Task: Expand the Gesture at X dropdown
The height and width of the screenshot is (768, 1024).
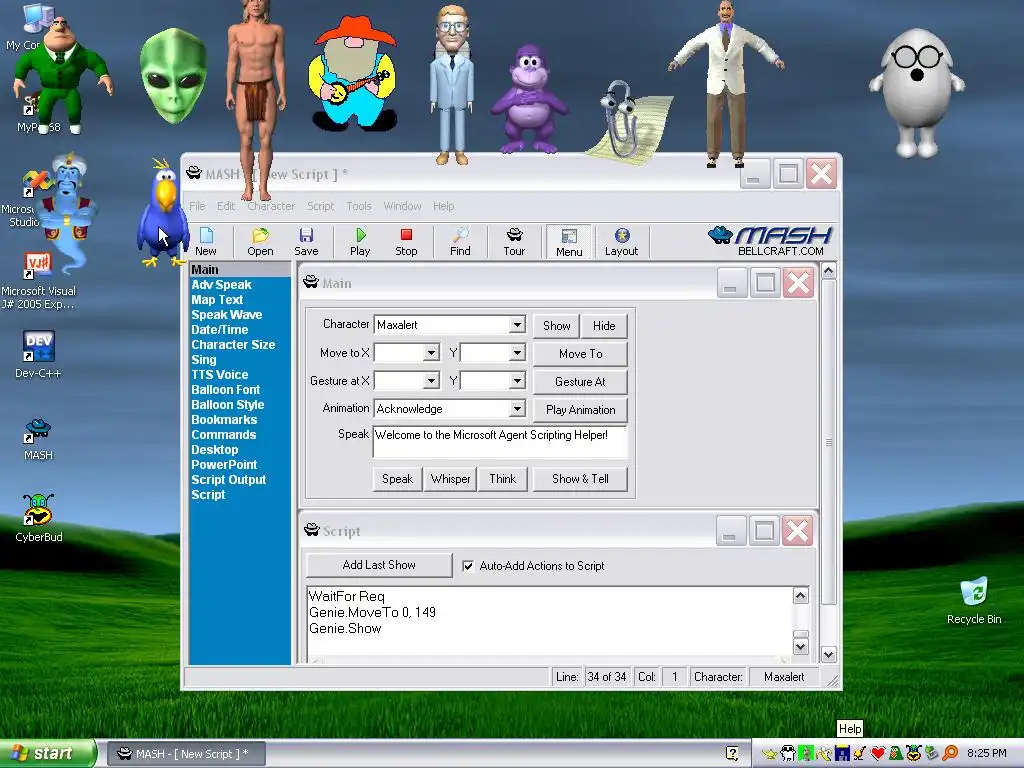Action: click(431, 381)
